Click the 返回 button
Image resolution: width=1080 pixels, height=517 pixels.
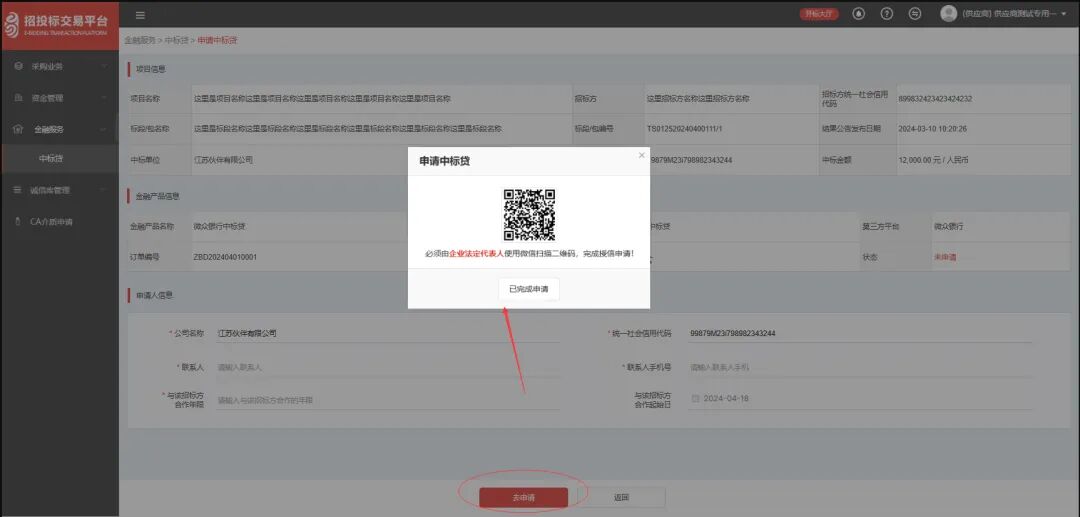[621, 498]
